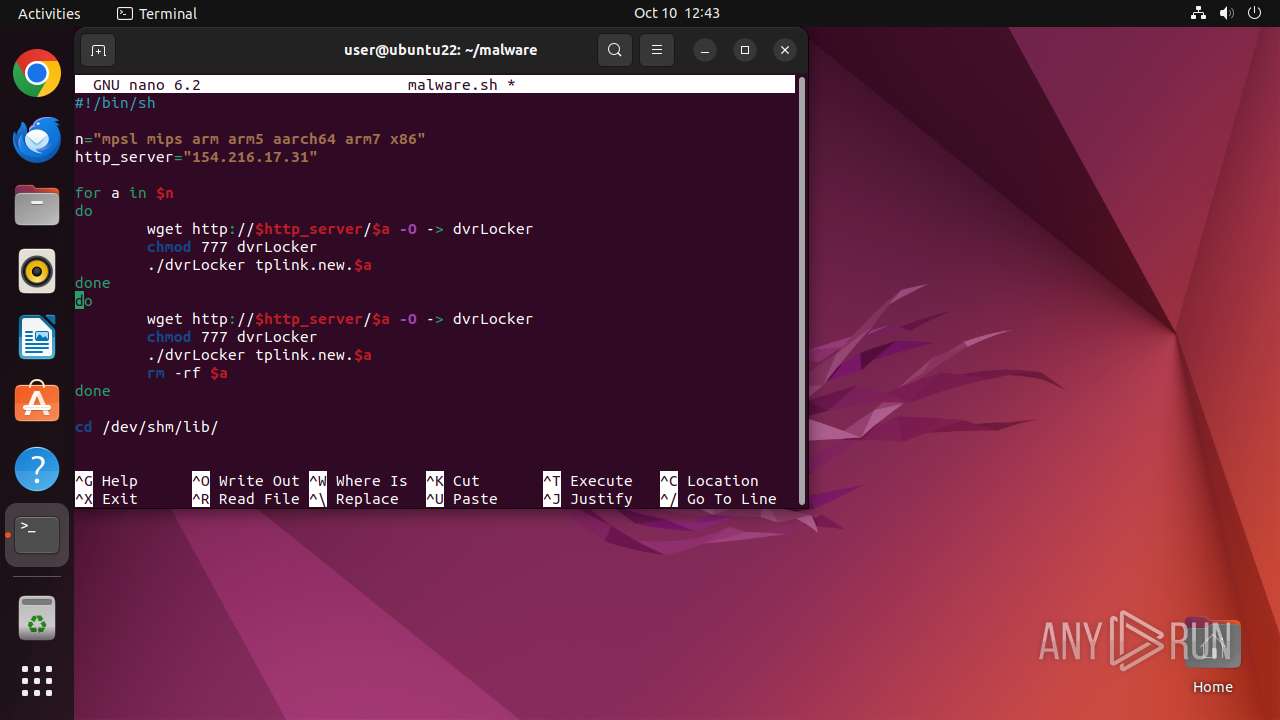Click the ^X Exit shortcut
This screenshot has height=720, width=1280.
[106, 499]
